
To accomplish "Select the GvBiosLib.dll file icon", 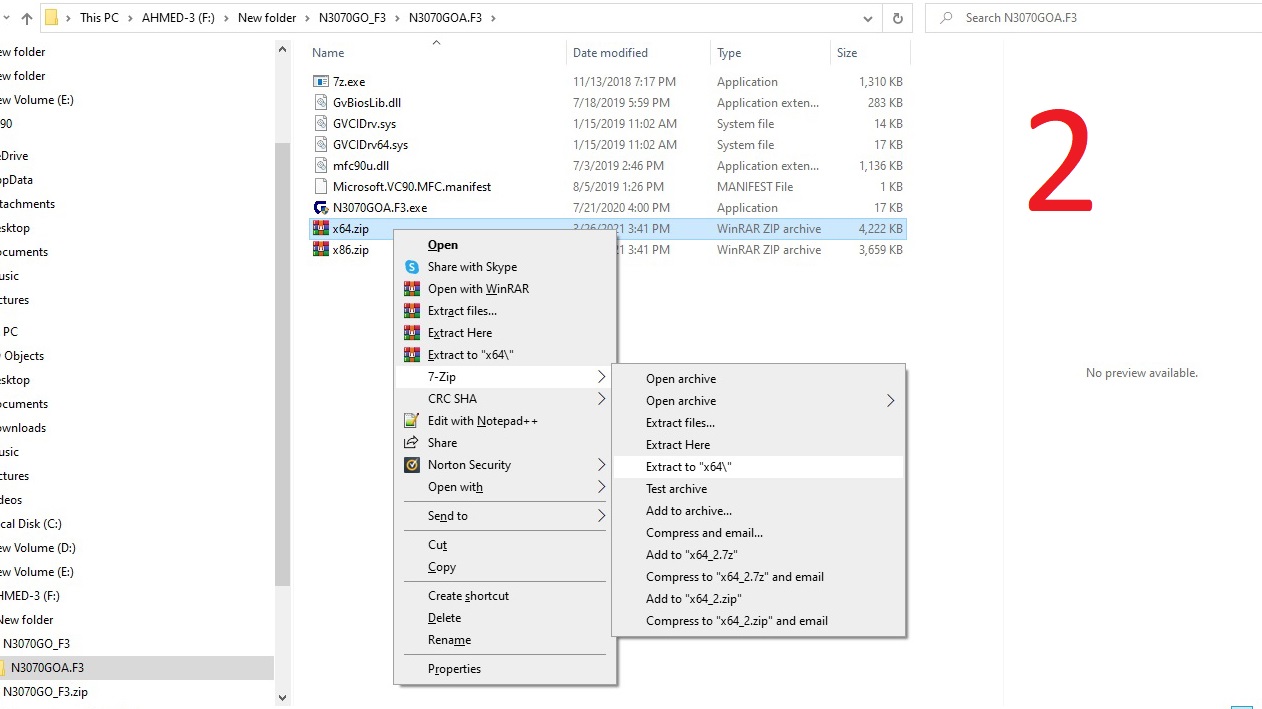I will point(320,103).
